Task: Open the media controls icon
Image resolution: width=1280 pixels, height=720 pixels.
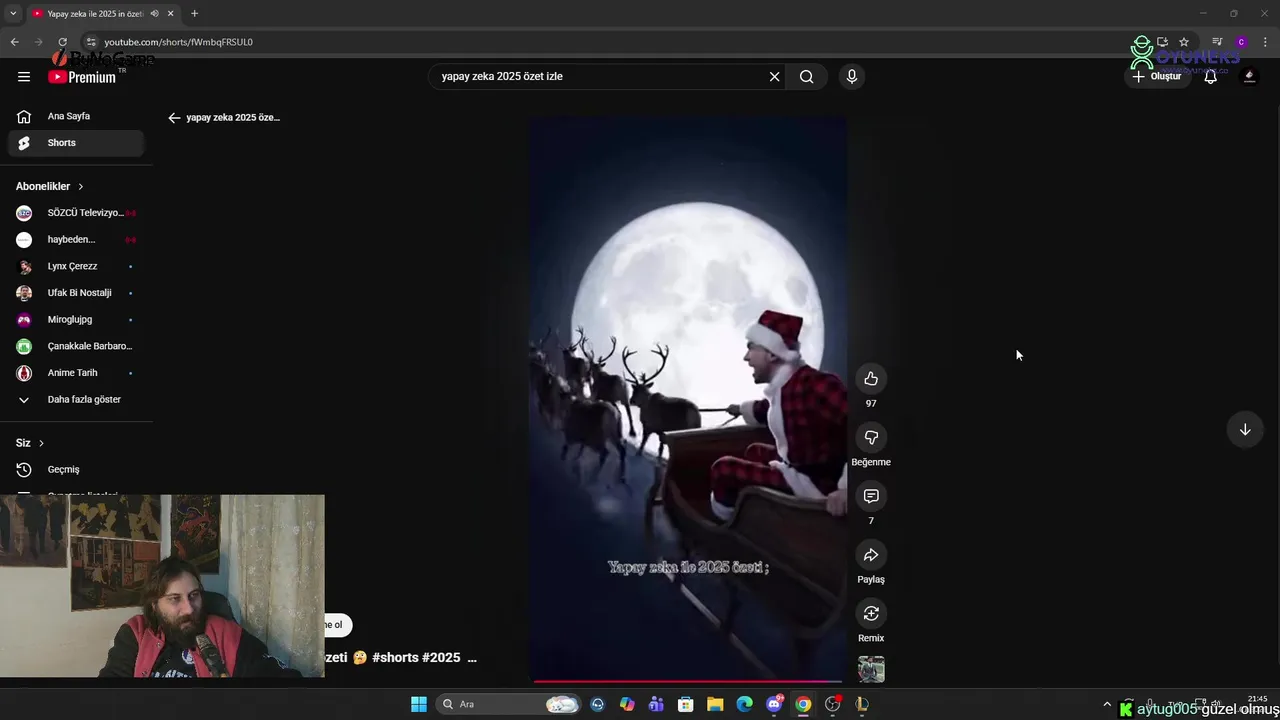Action: pos(1217,42)
